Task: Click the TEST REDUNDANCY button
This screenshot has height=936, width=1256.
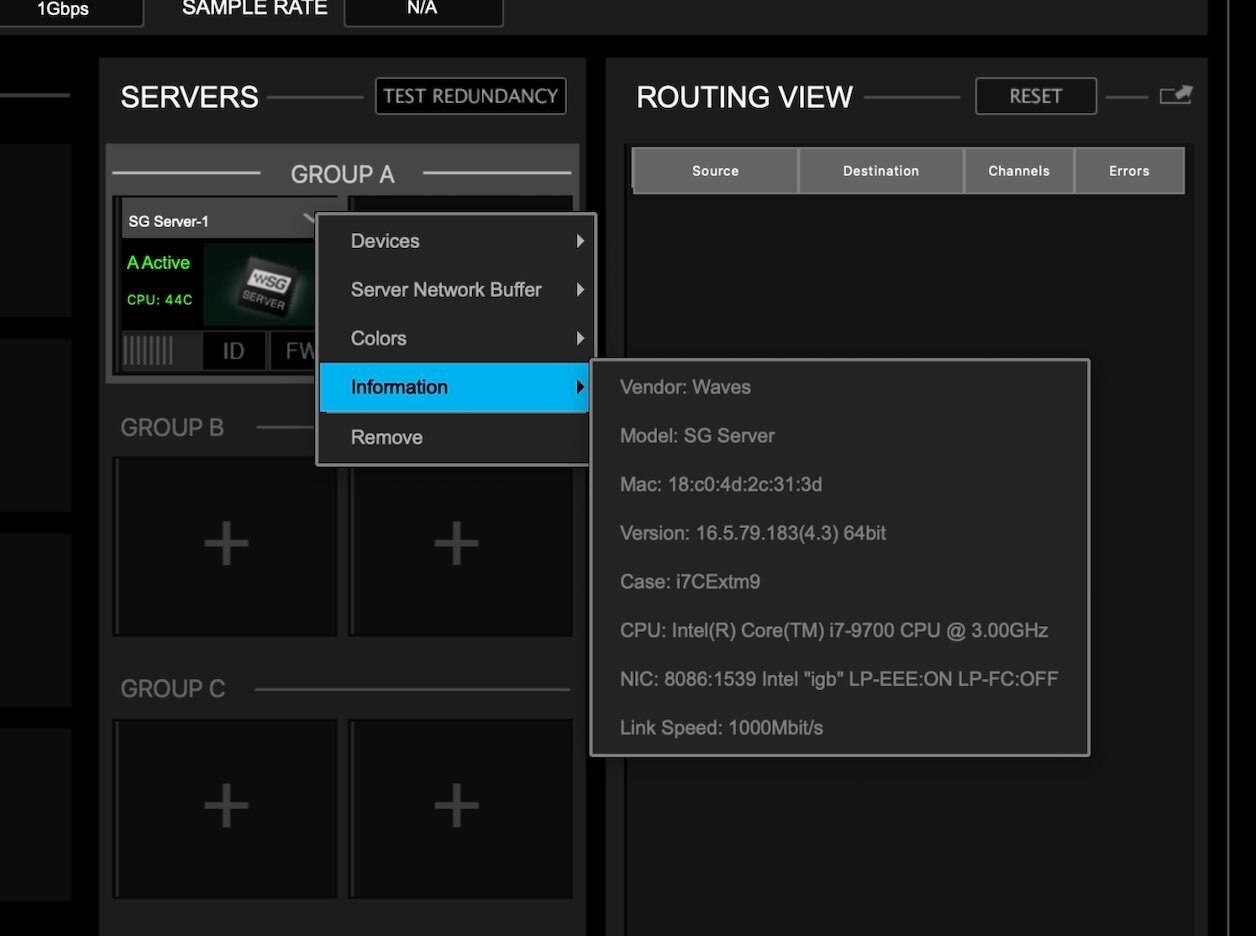Action: (471, 96)
